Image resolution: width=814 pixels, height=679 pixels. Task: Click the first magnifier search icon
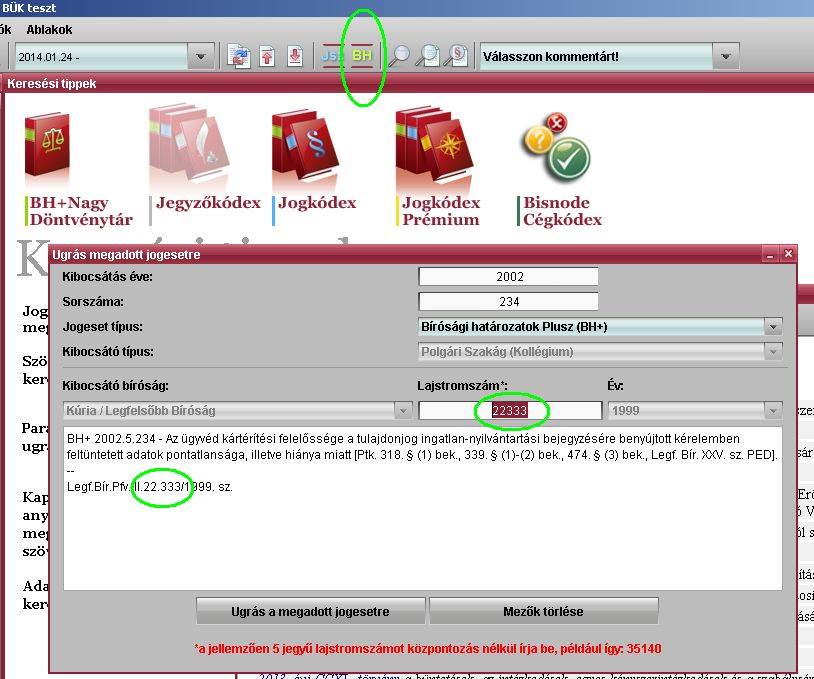pyautogui.click(x=399, y=56)
